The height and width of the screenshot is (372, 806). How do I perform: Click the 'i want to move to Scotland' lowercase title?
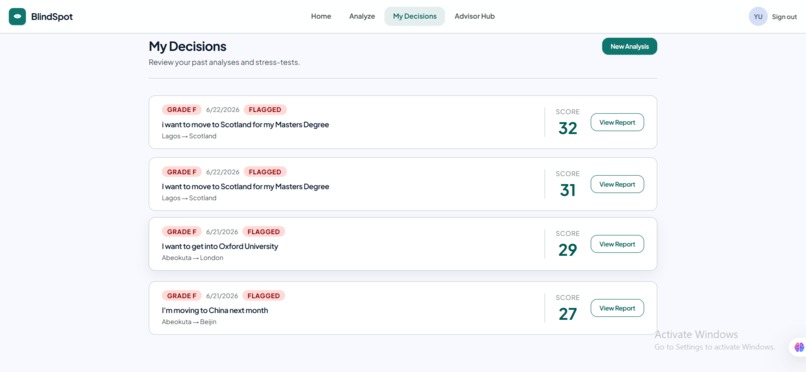coord(245,124)
